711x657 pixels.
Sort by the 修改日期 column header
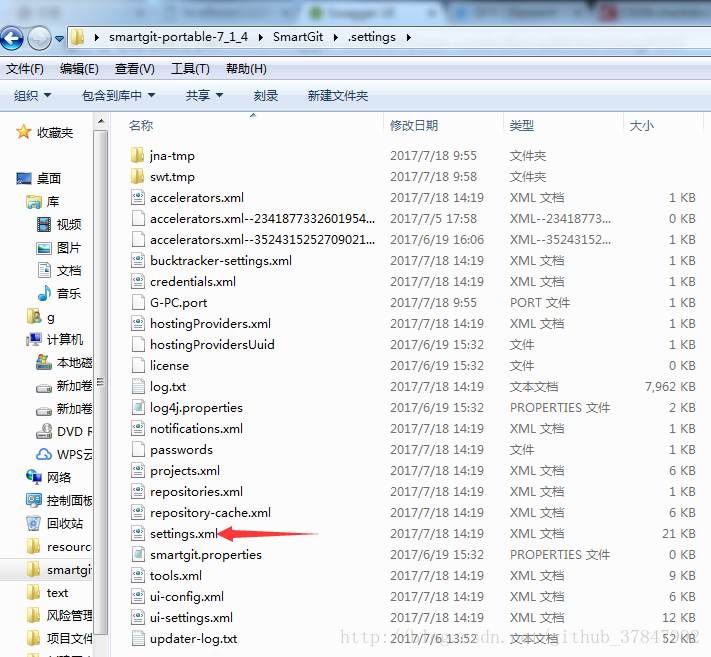click(x=414, y=126)
